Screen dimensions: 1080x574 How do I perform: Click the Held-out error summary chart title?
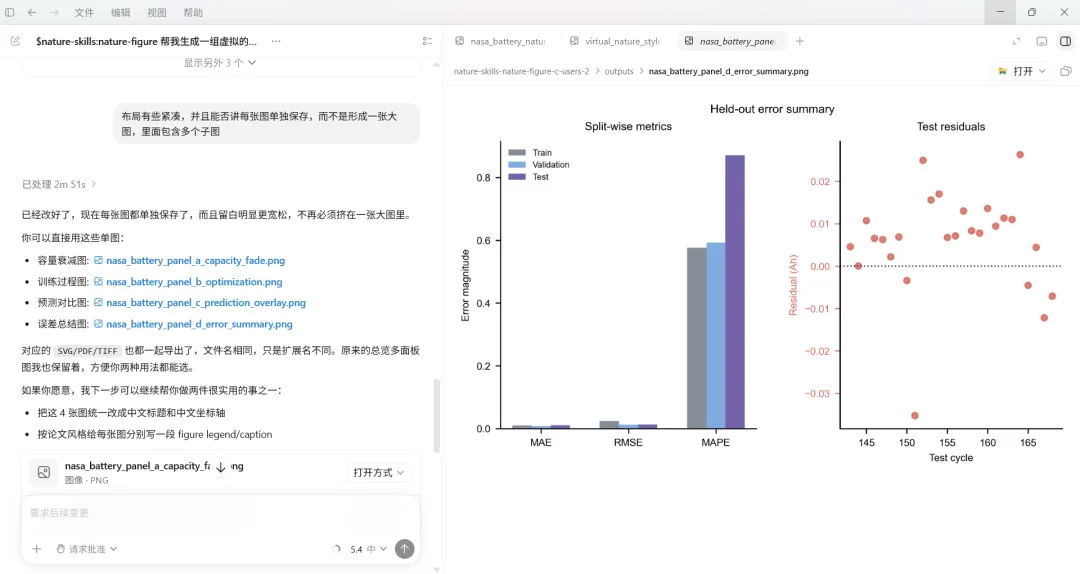tap(772, 109)
